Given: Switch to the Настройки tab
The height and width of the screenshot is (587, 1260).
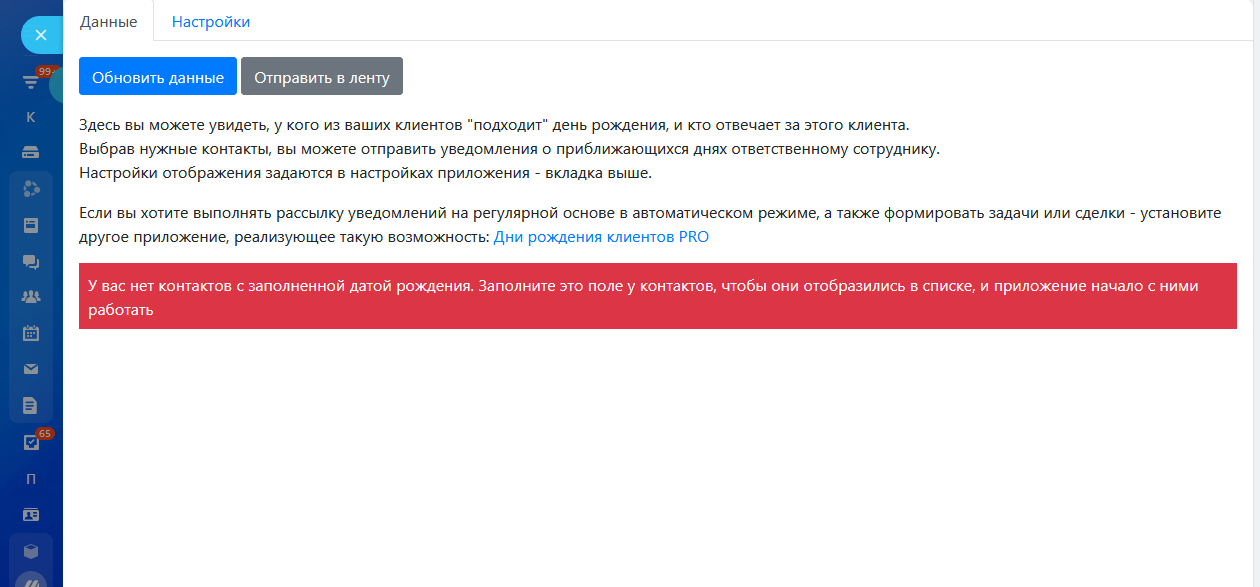Looking at the screenshot, I should [x=211, y=21].
